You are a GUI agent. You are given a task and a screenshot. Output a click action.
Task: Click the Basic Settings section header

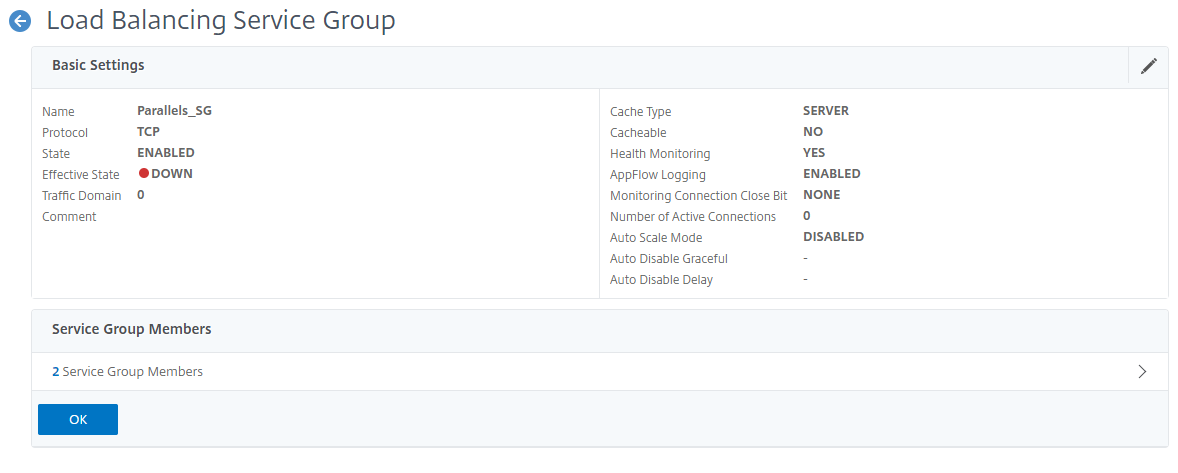coord(98,66)
